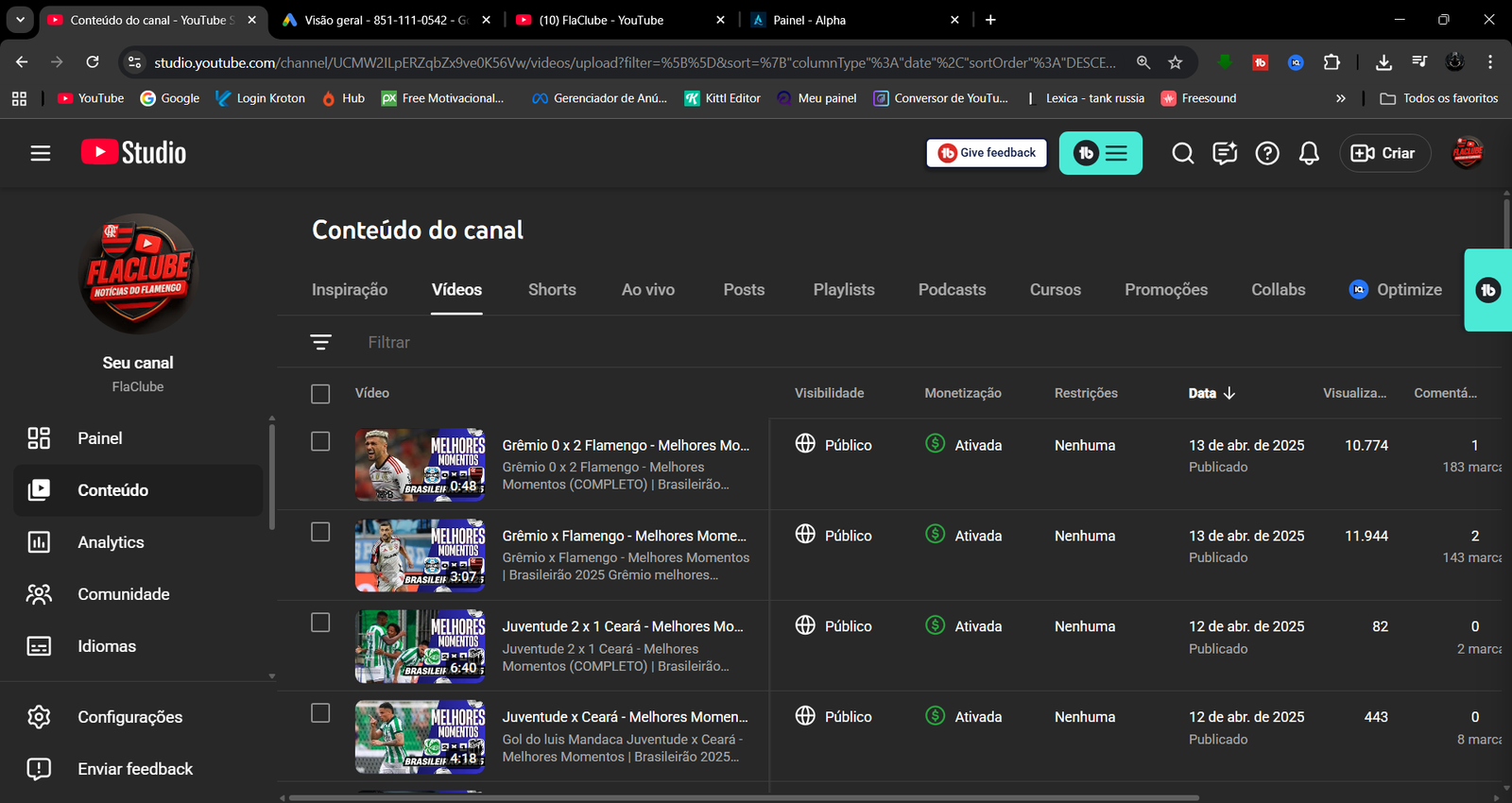The image size is (1512, 803).
Task: Open the YouTube Studio hamburger menu
Action: click(x=40, y=153)
